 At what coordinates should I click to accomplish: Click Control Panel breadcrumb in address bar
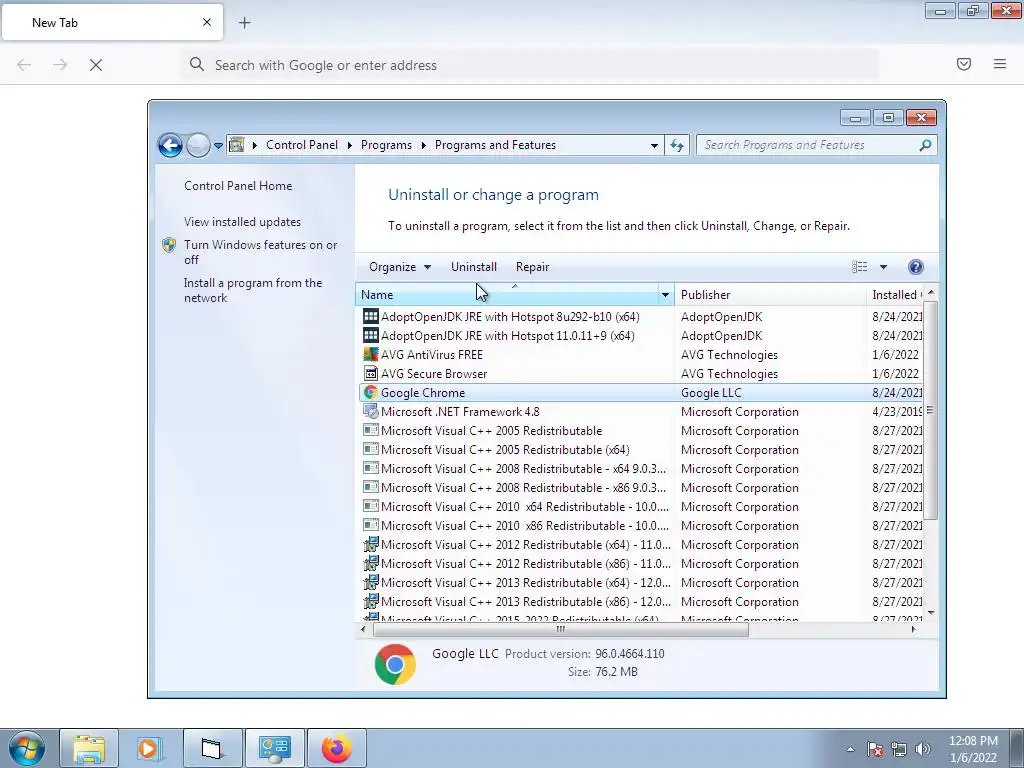[x=302, y=145]
